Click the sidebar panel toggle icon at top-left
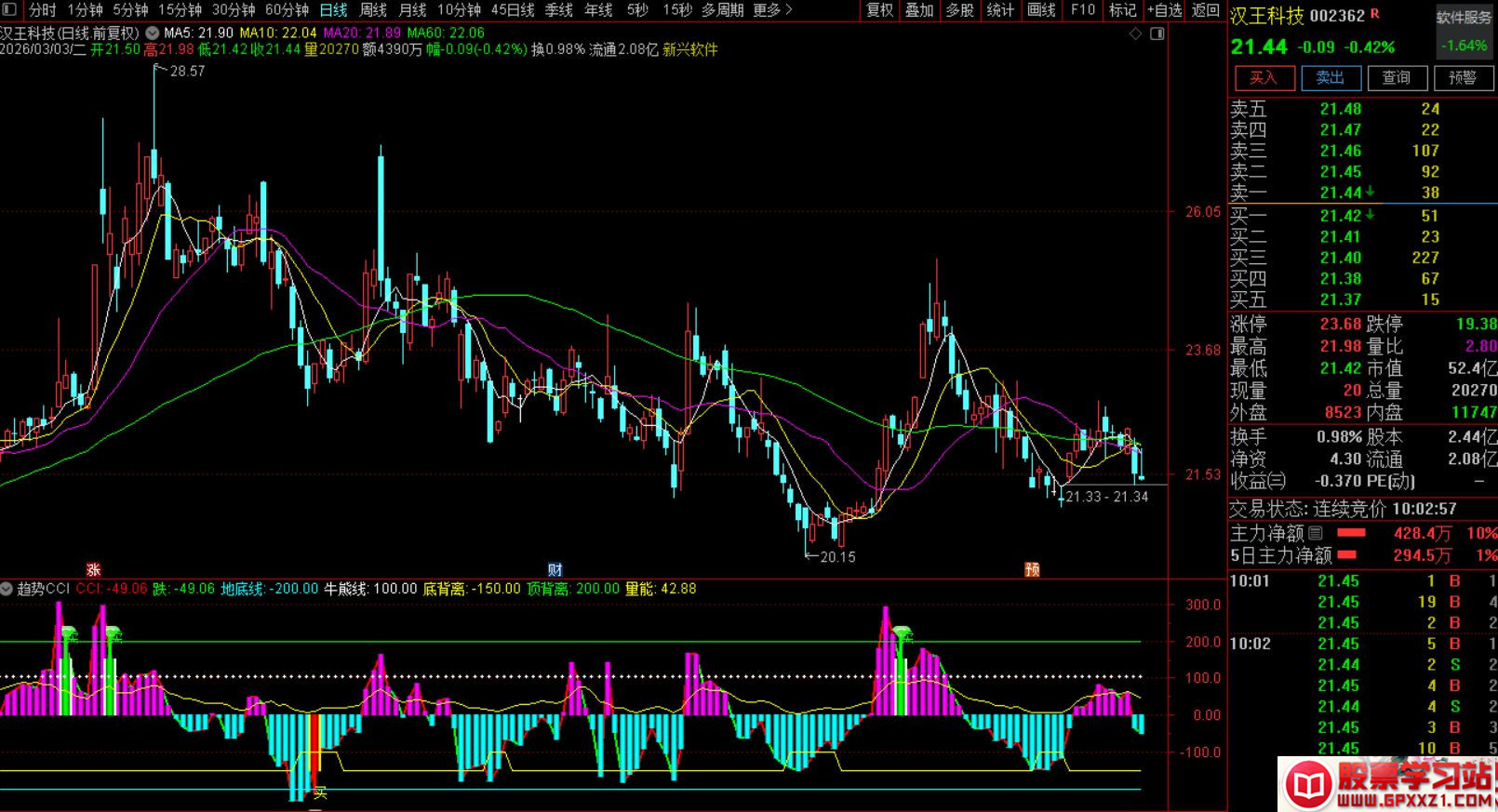This screenshot has width=1498, height=812. click(x=9, y=10)
